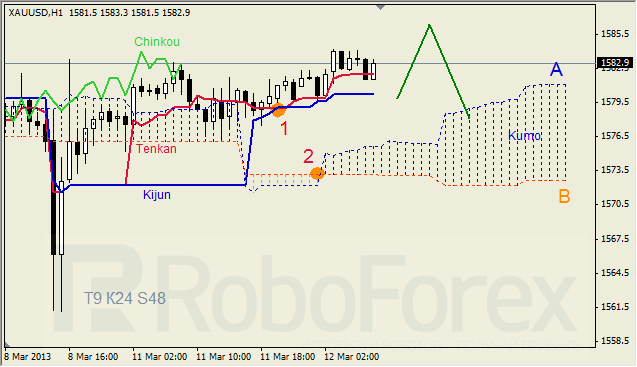Click the 12 Mar 02:00 time label
Image resolution: width=637 pixels, height=367 pixels.
[x=351, y=357]
